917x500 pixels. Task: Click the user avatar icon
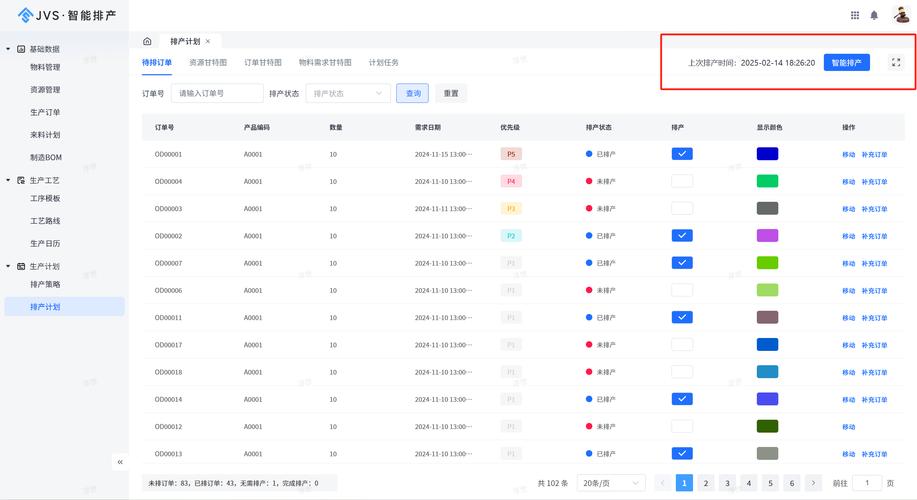coord(900,15)
